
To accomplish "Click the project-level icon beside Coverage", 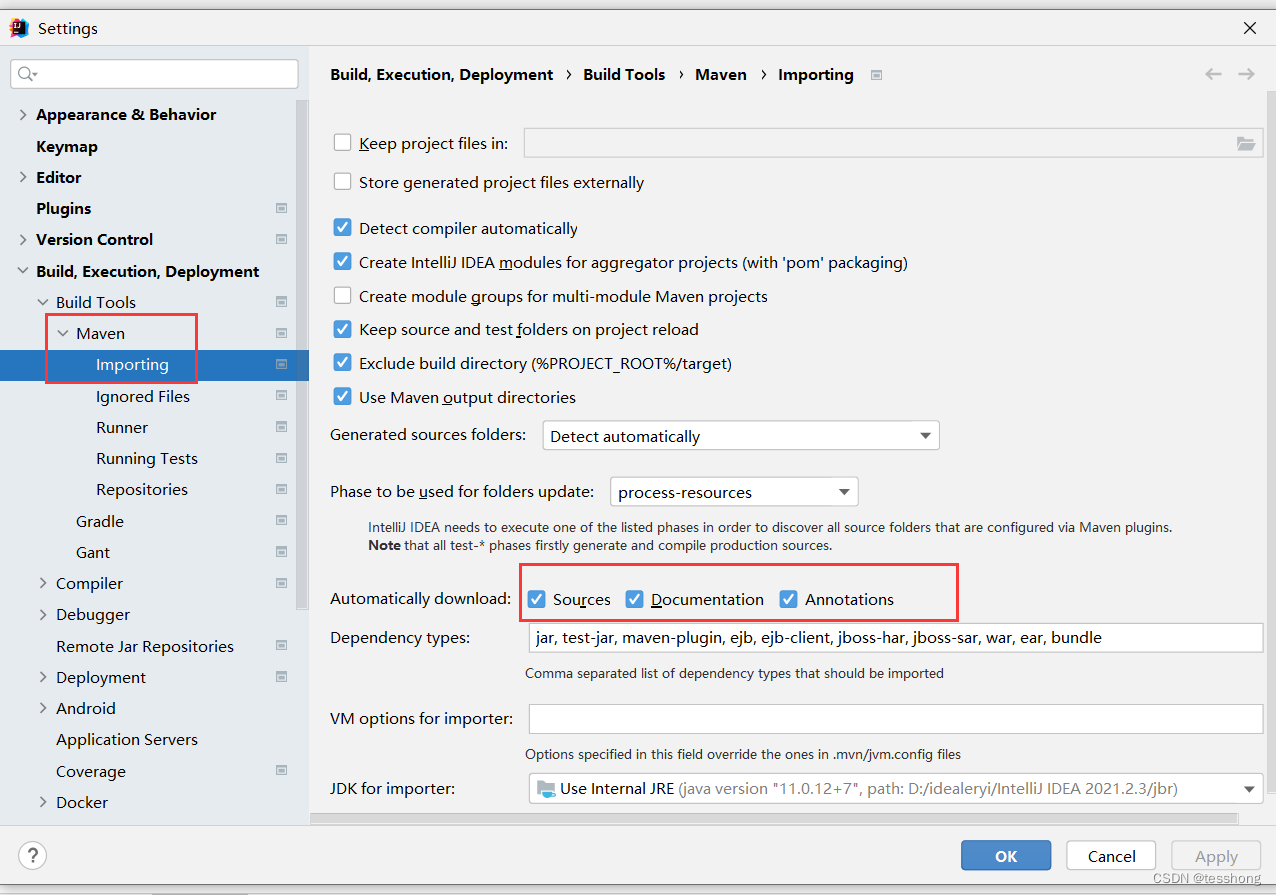I will tap(281, 771).
